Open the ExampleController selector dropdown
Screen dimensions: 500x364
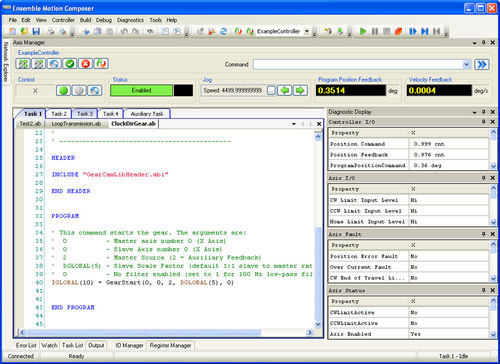coord(307,31)
